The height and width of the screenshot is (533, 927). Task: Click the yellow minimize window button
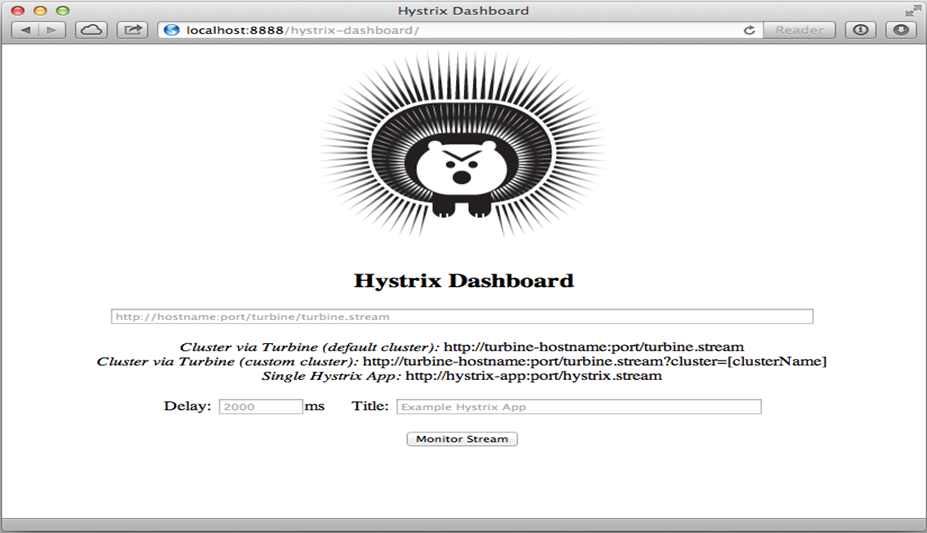click(x=40, y=11)
